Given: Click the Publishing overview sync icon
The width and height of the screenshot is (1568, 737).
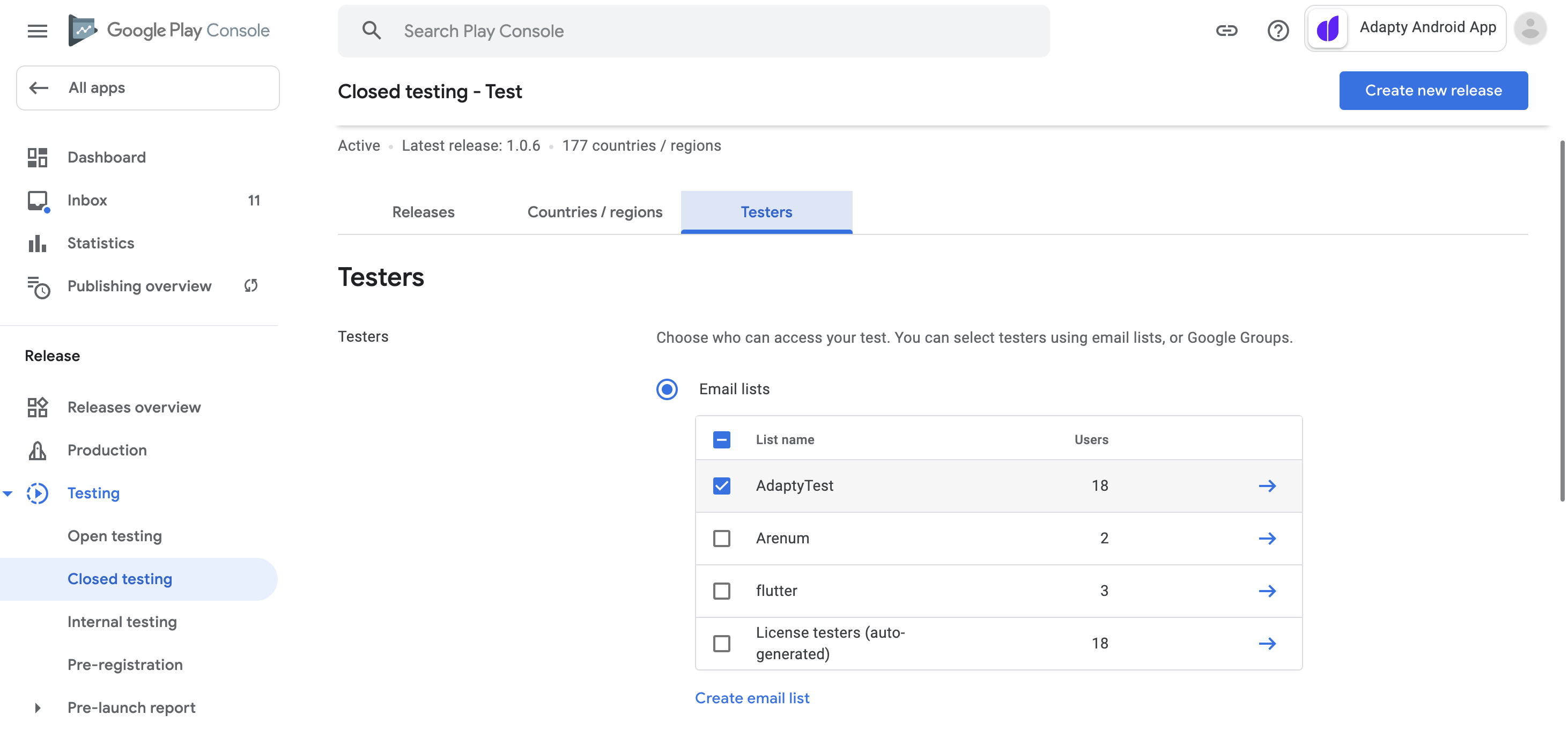Looking at the screenshot, I should (251, 286).
